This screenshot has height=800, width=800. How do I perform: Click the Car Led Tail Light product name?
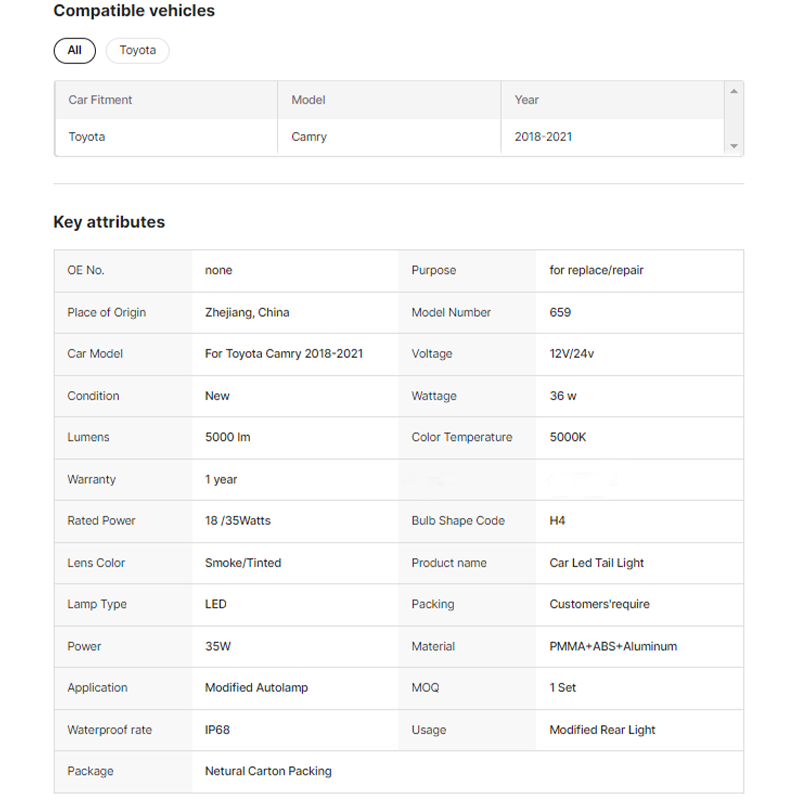tap(596, 563)
